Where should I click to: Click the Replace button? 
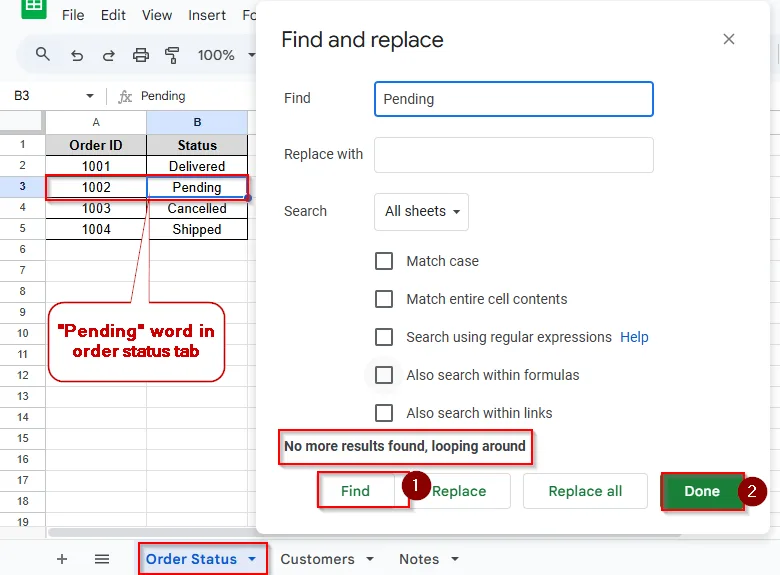pos(459,491)
